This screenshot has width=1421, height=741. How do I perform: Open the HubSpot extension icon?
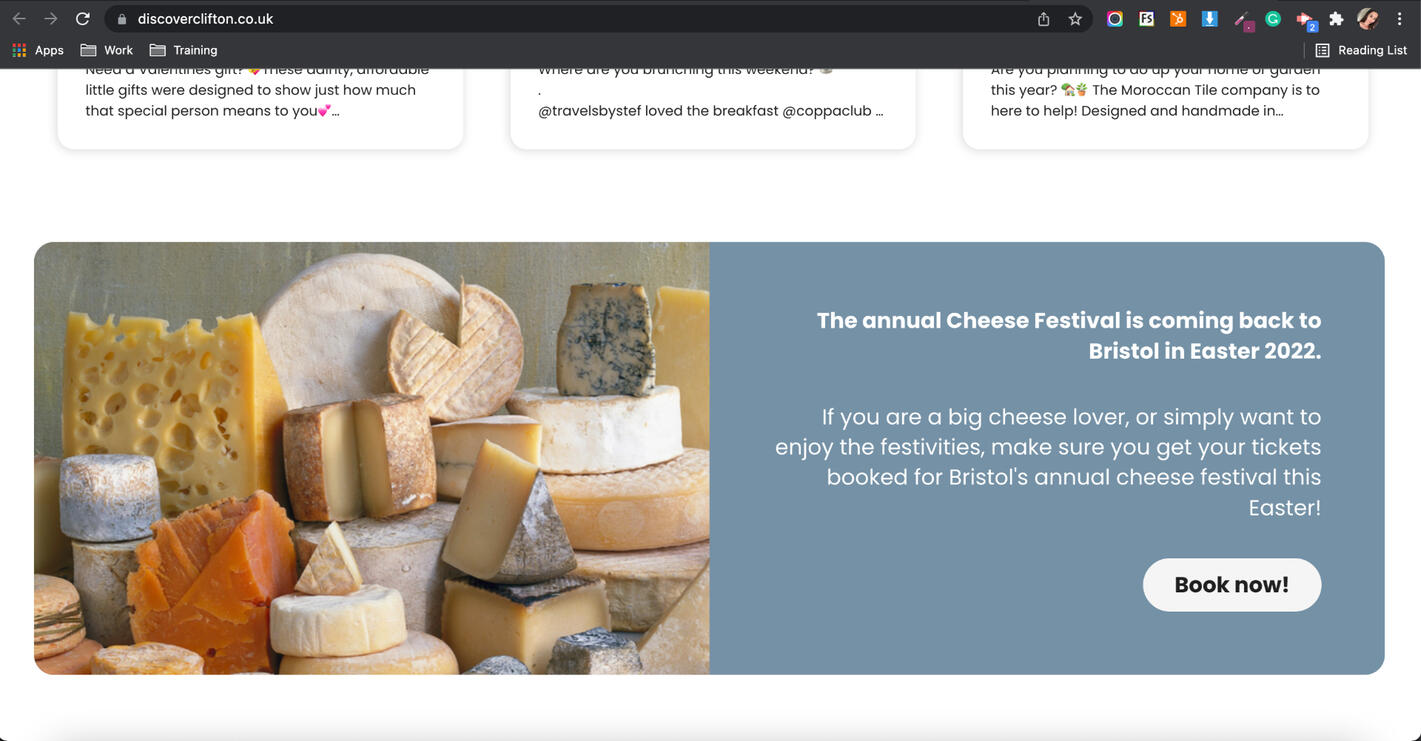pyautogui.click(x=1178, y=18)
